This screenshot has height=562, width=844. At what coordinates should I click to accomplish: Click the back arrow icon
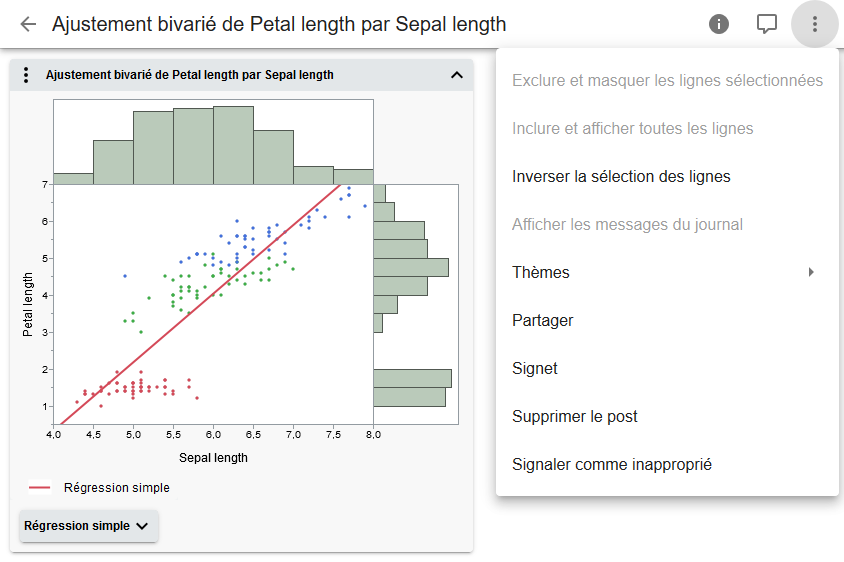tap(28, 24)
